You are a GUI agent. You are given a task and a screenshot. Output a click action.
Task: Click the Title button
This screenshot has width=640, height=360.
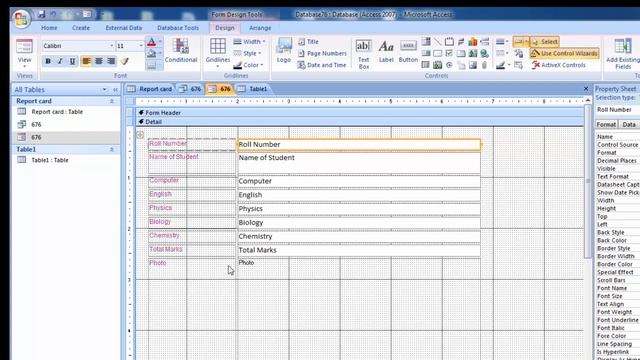309,42
